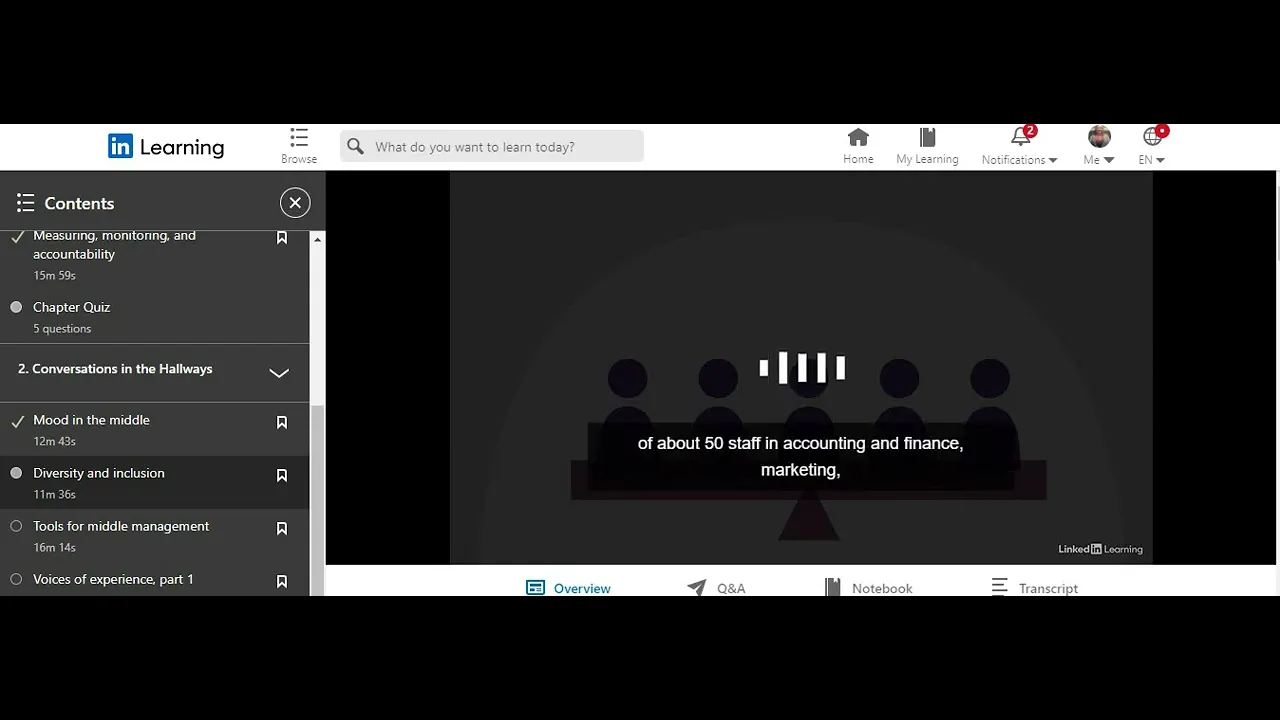Click the "16m 14s" duration text
Image resolution: width=1280 pixels, height=720 pixels.
click(54, 547)
